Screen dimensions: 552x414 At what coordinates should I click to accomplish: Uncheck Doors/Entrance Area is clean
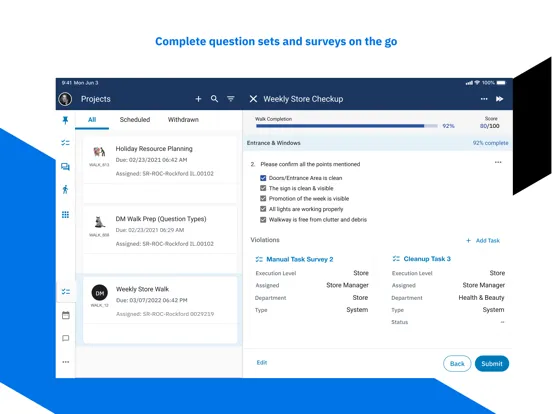point(263,178)
